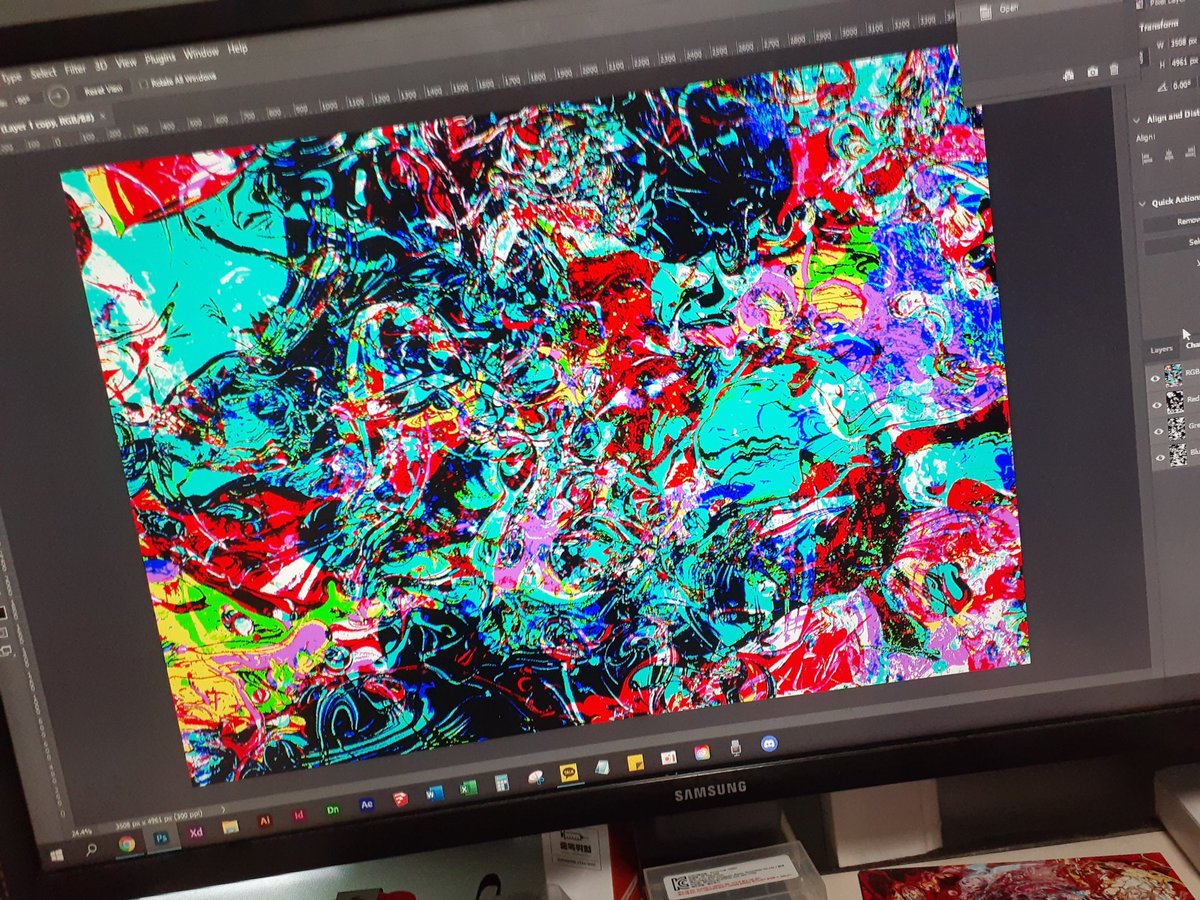Open the Filter menu
This screenshot has height=900, width=1200.
[x=75, y=69]
